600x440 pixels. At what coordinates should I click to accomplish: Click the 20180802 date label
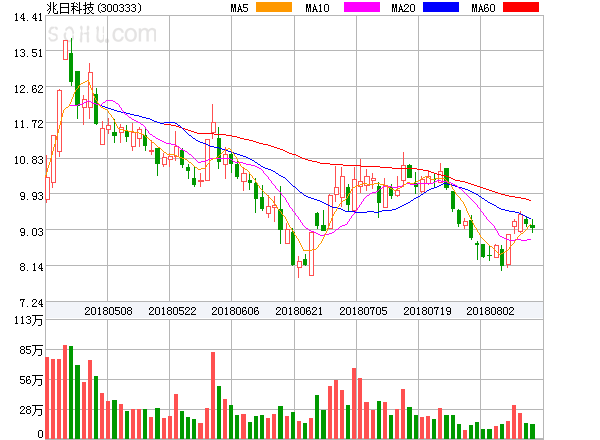point(490,311)
